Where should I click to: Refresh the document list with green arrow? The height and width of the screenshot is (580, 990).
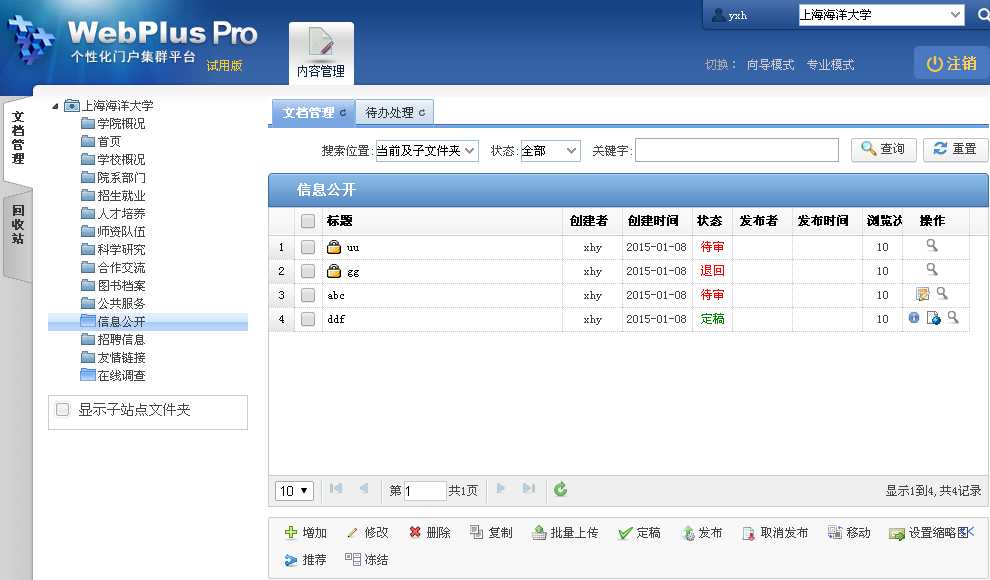tap(561, 489)
